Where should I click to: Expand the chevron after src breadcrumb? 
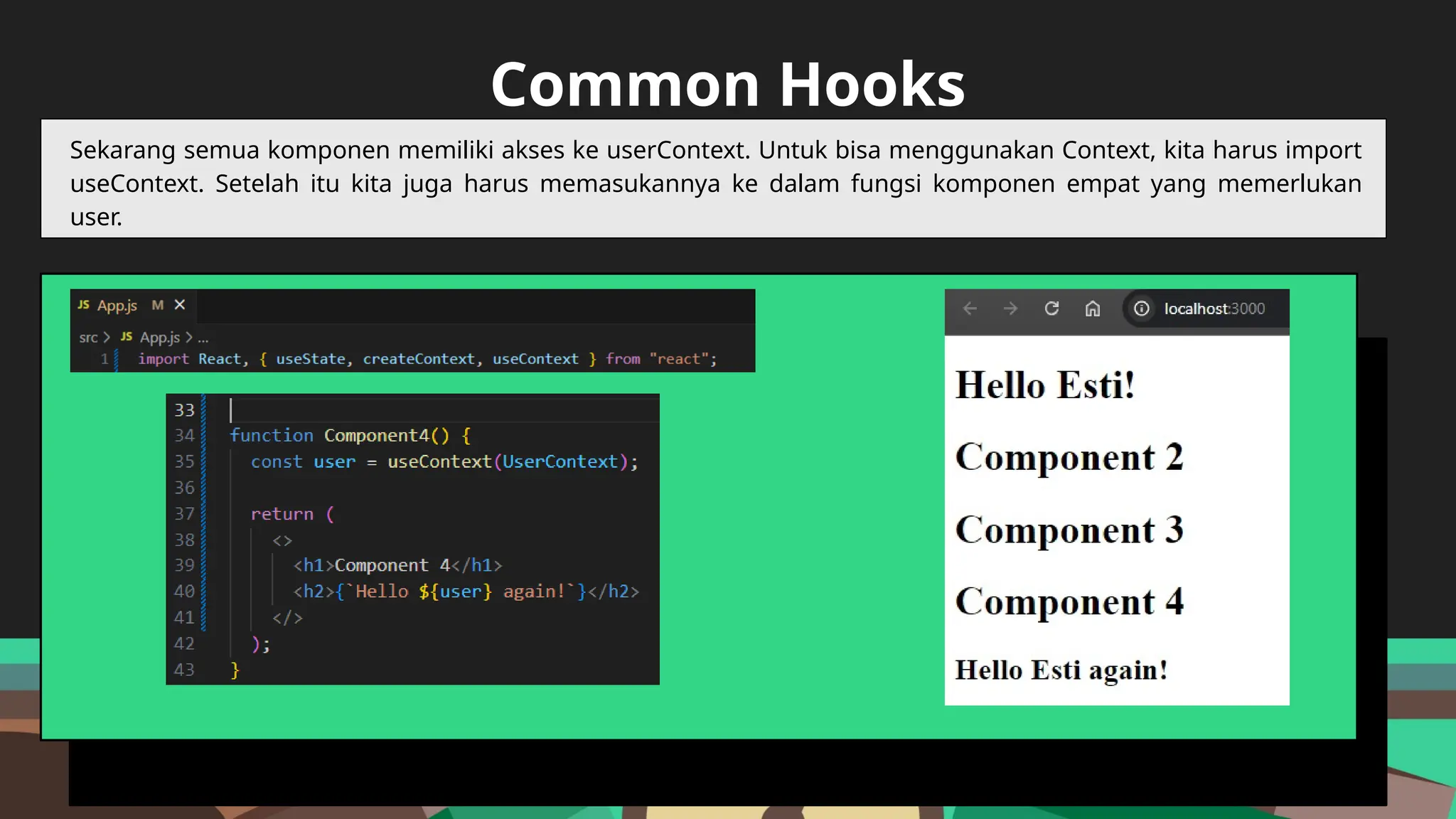click(x=107, y=338)
